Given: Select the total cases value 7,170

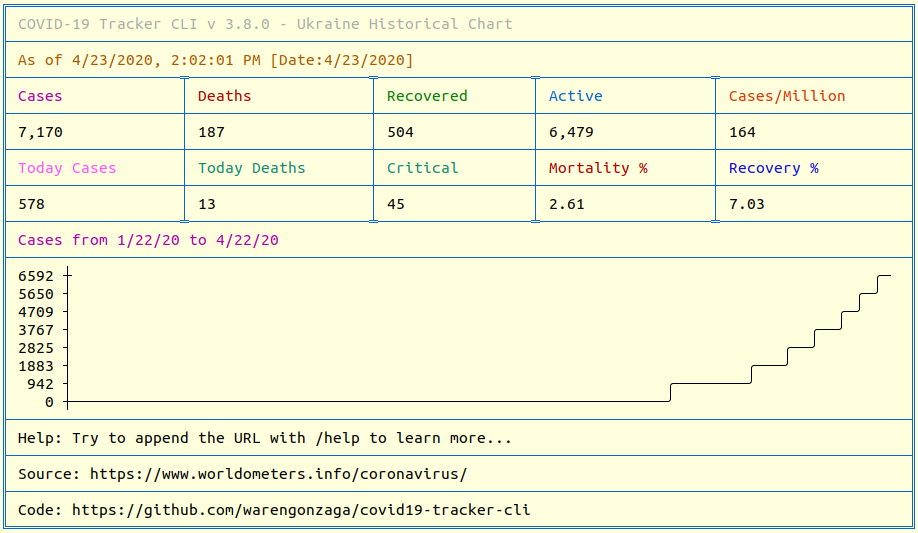Looking at the screenshot, I should [40, 132].
